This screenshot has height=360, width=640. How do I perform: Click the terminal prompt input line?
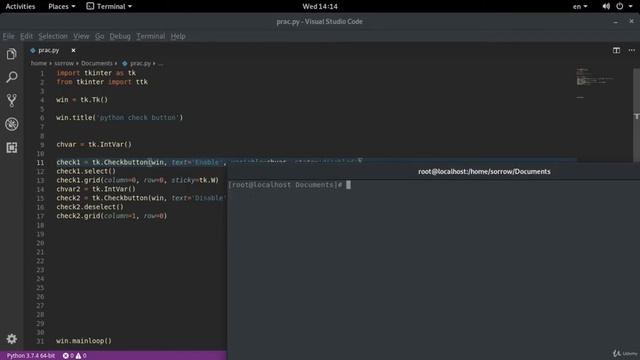(289, 185)
